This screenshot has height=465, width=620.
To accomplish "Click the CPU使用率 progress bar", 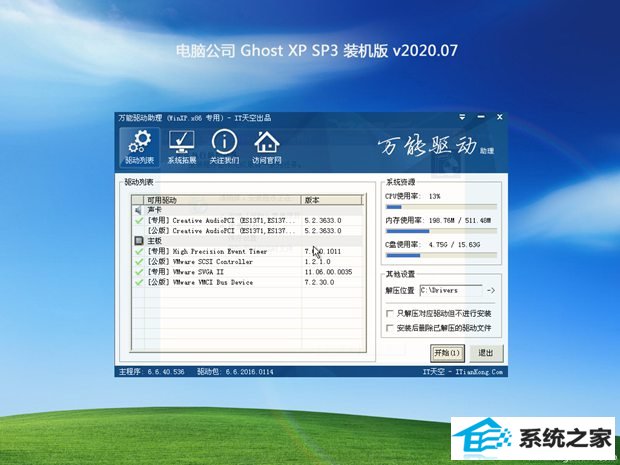I will [x=441, y=207].
